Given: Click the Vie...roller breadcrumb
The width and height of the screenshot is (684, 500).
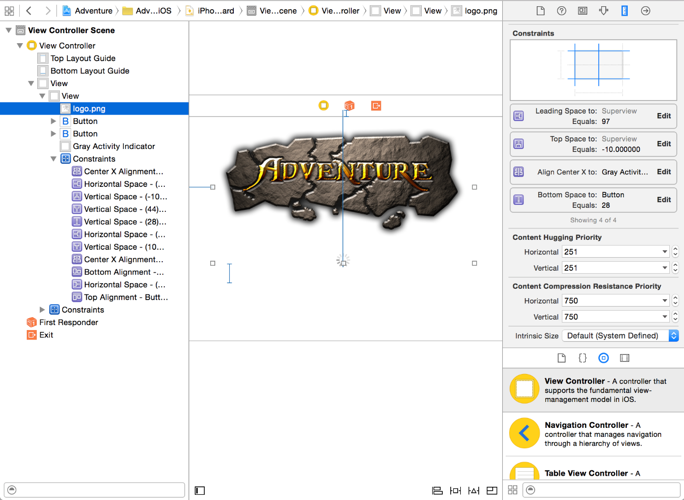Looking at the screenshot, I should 334,10.
